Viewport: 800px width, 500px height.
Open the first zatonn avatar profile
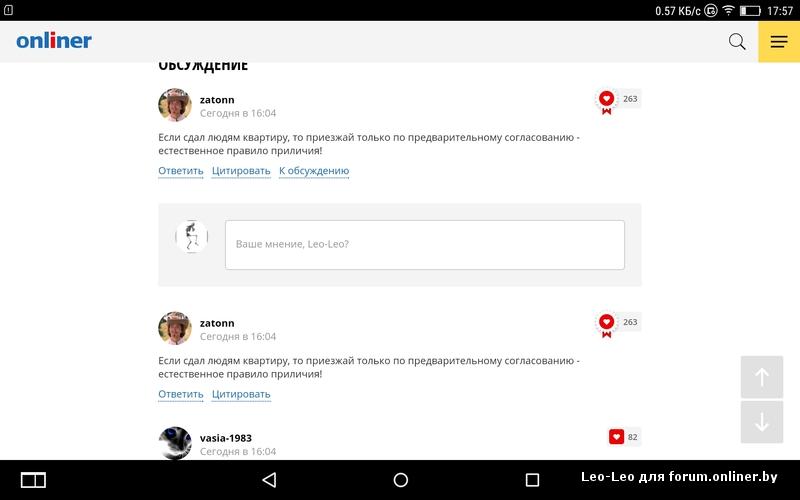click(x=175, y=105)
